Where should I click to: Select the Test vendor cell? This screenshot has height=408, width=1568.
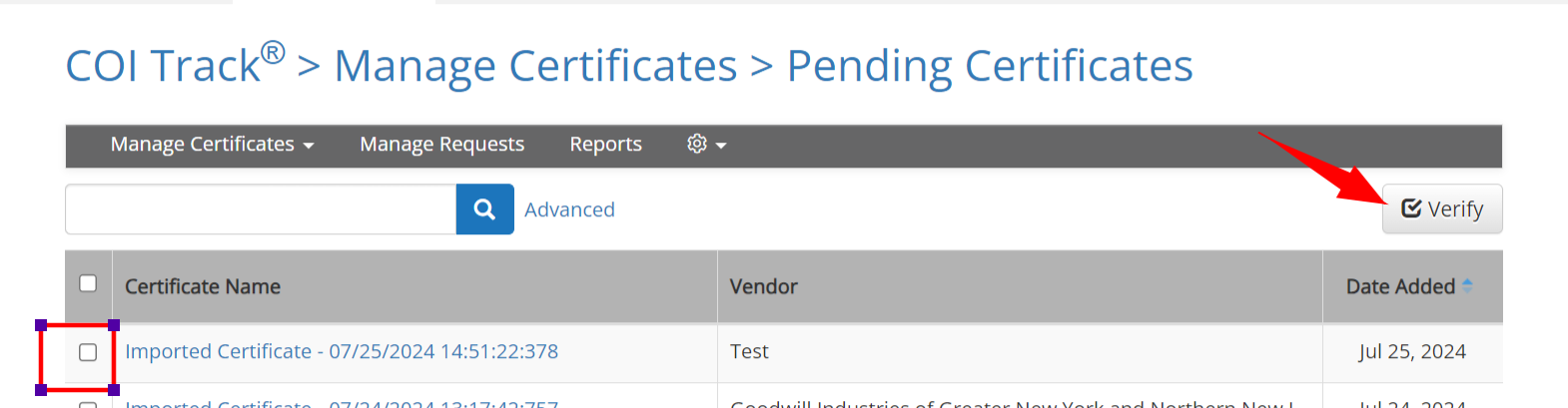[x=749, y=351]
